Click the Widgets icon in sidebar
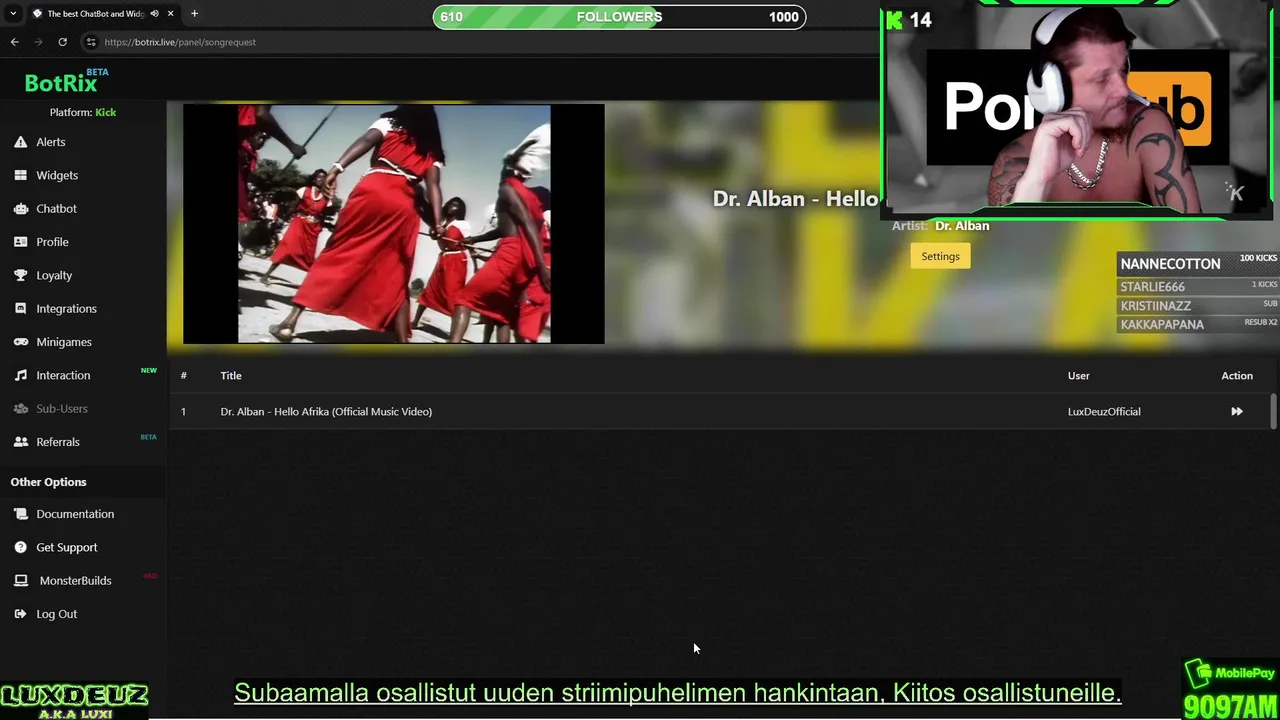 pyautogui.click(x=20, y=175)
